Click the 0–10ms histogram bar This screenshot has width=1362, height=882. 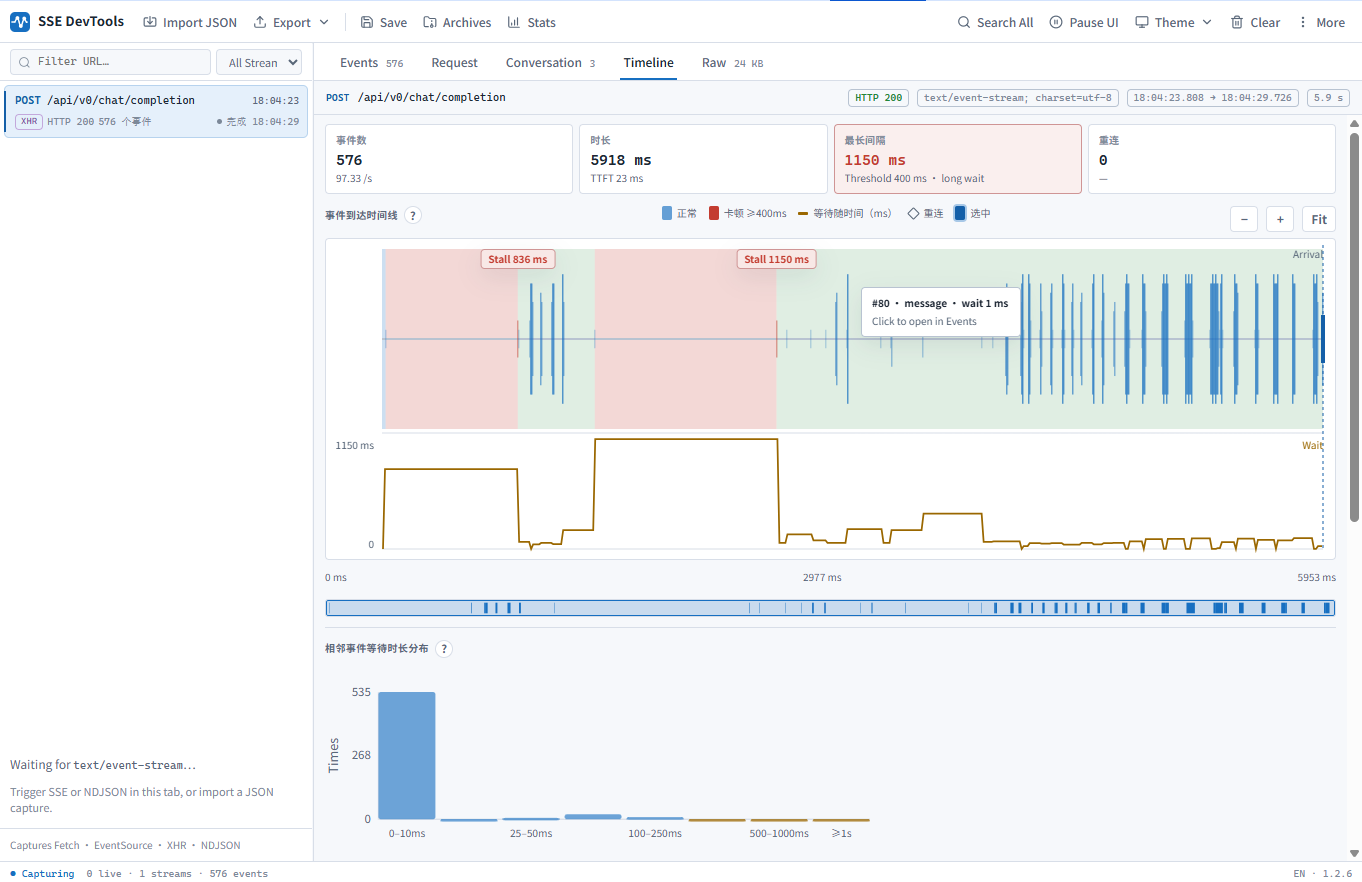pos(407,756)
